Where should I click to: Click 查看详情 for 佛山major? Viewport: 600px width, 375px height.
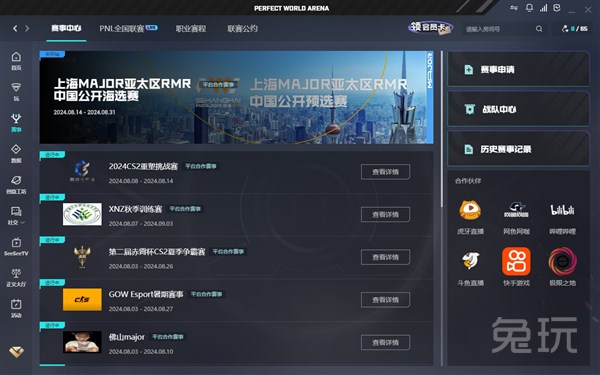click(385, 342)
